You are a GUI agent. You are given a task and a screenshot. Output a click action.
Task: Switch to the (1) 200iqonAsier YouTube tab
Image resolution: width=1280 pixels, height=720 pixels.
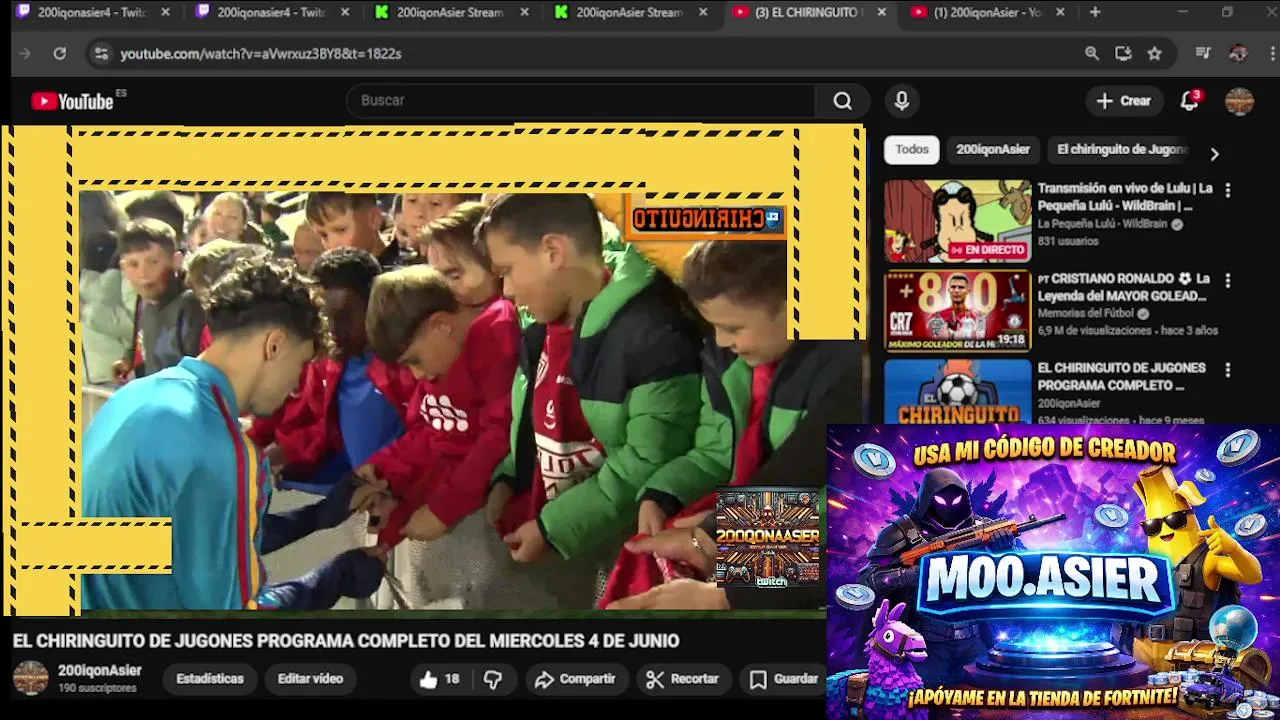989,12
